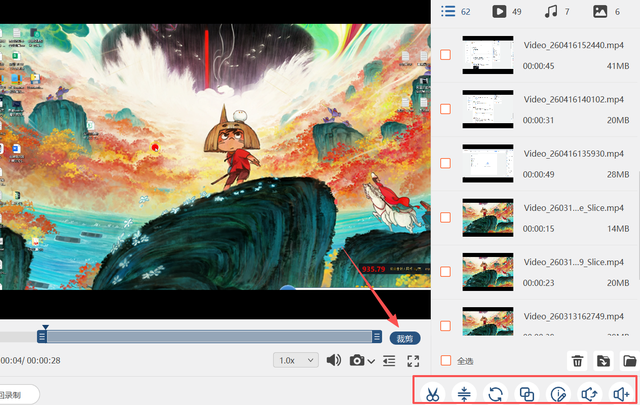The width and height of the screenshot is (640, 405).
Task: Open the format convert tool with circular arrows
Action: click(x=495, y=394)
